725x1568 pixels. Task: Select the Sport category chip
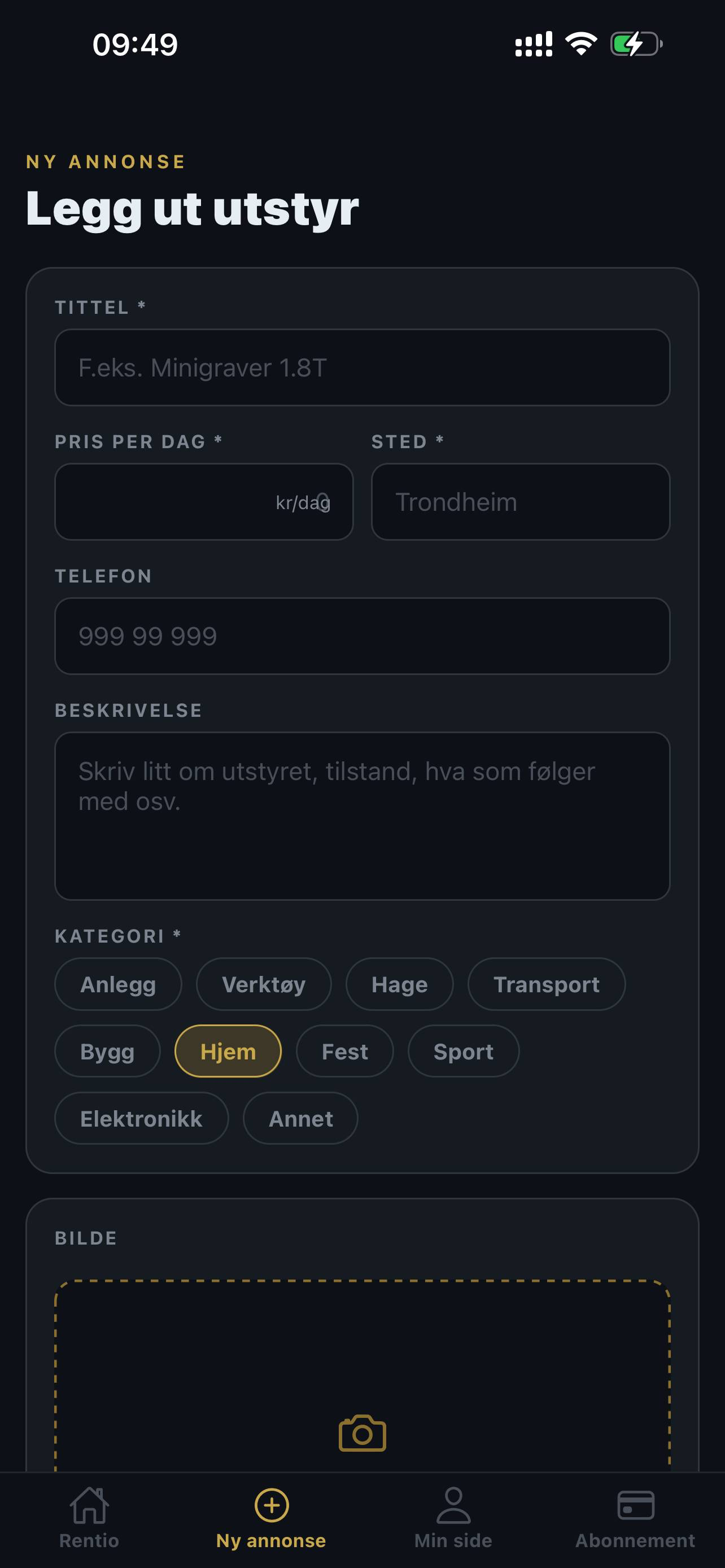(463, 1051)
